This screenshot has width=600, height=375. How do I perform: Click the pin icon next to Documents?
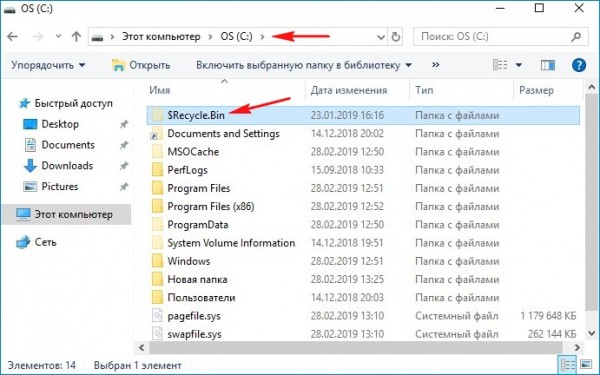[x=124, y=145]
